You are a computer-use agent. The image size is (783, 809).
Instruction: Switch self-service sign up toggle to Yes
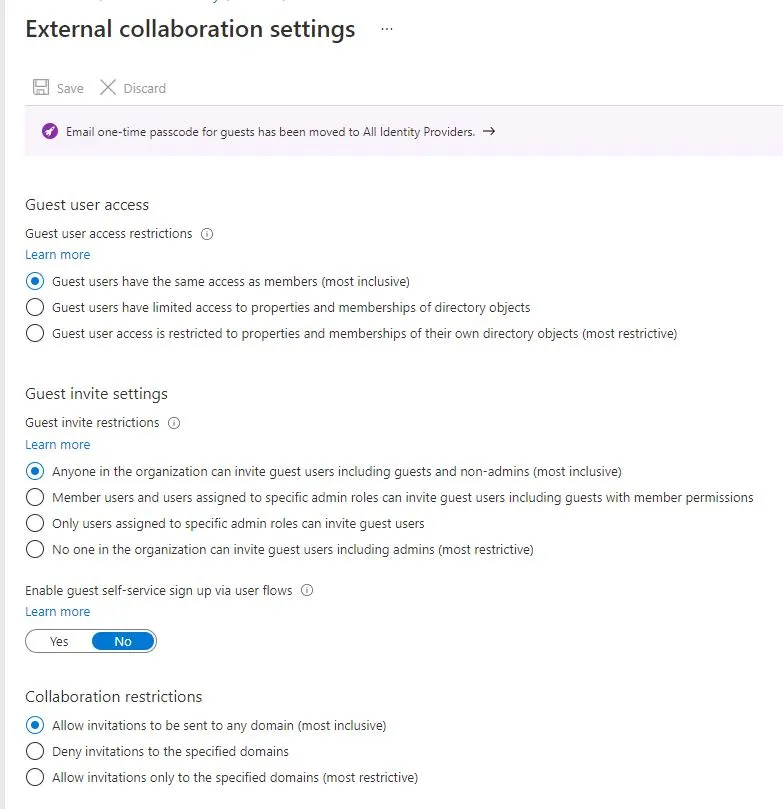point(59,641)
